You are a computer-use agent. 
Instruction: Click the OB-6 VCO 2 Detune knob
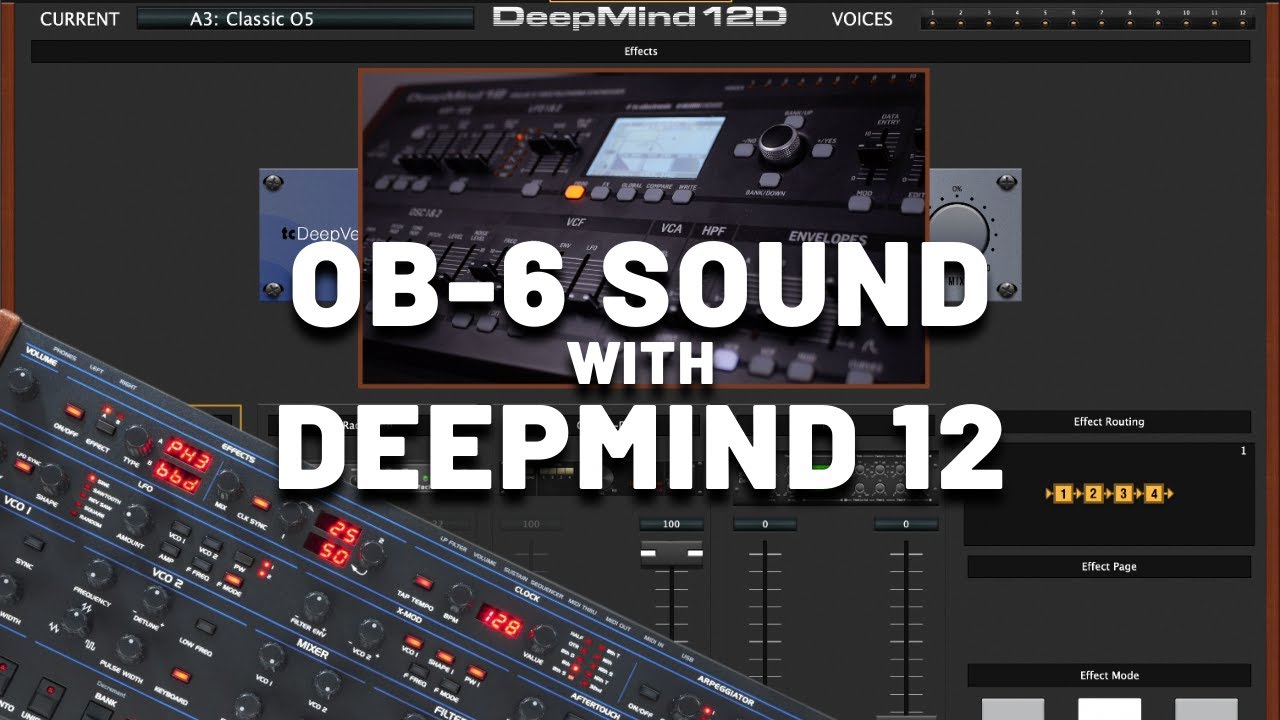[x=153, y=602]
